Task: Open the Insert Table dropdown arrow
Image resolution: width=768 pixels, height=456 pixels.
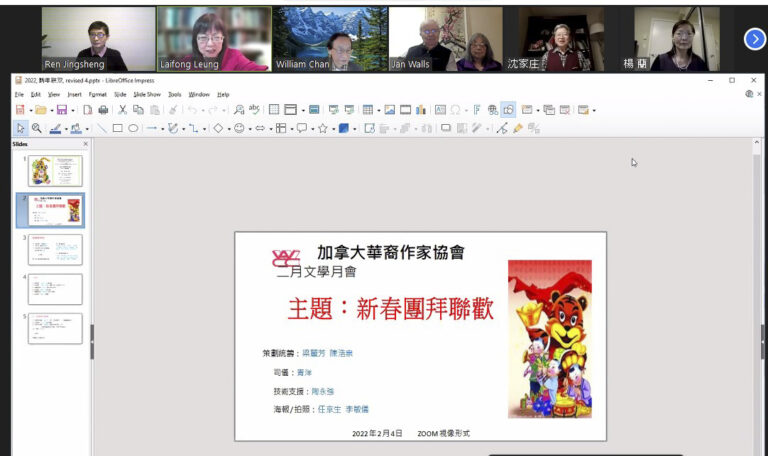Action: pos(379,110)
